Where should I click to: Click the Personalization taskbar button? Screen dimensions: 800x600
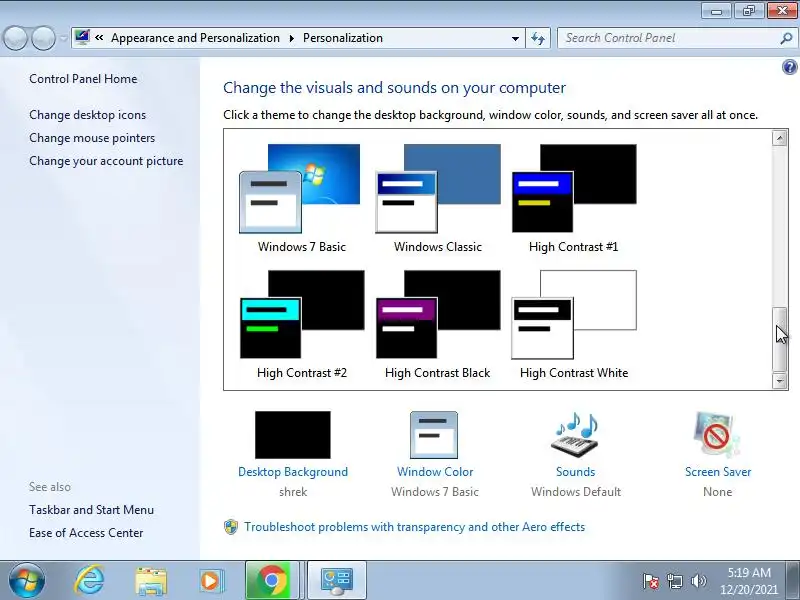click(x=337, y=581)
